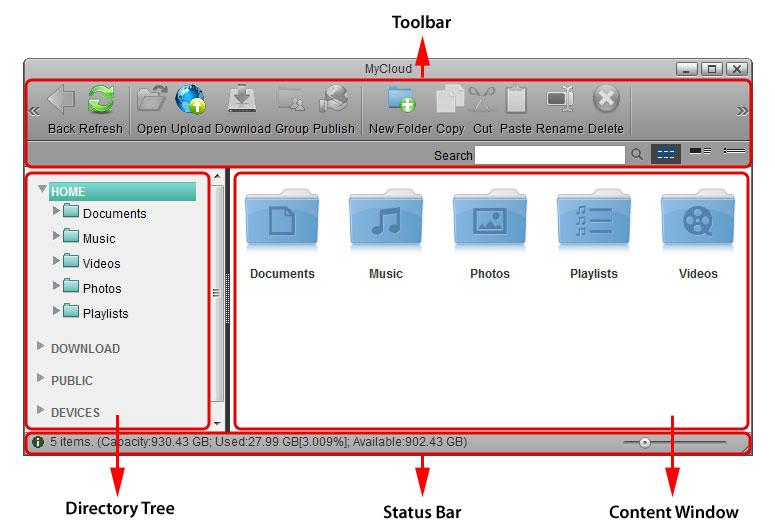The image size is (775, 531).
Task: Click the Upload globe icon
Action: point(190,99)
